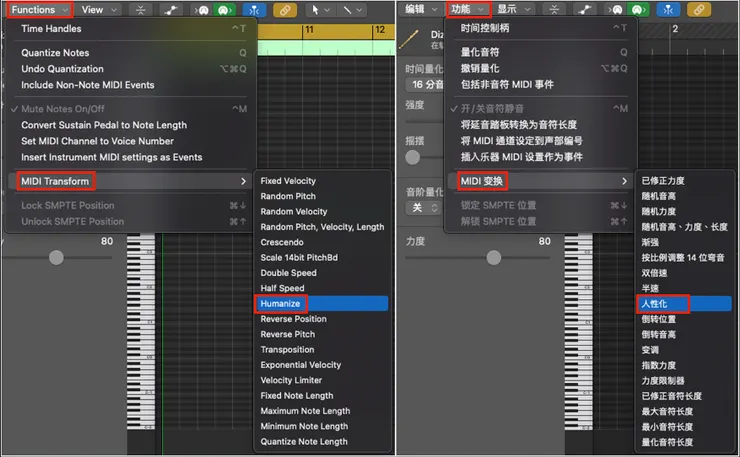The image size is (740, 457).
Task: Click the flute region icon in Chinese inspector
Action: click(409, 40)
